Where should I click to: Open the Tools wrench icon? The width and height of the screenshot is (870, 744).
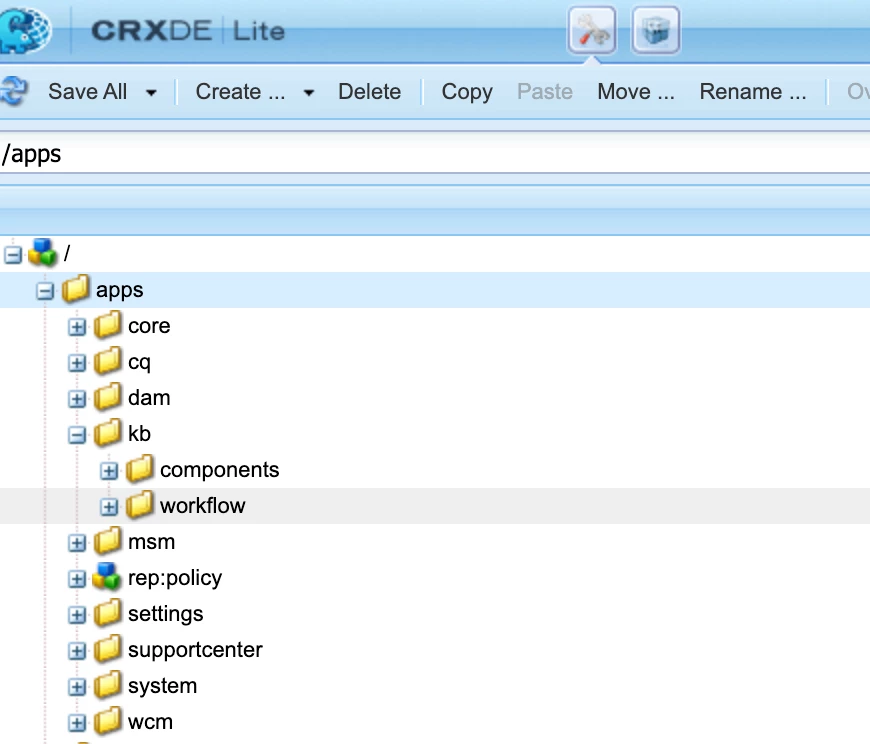pos(591,30)
